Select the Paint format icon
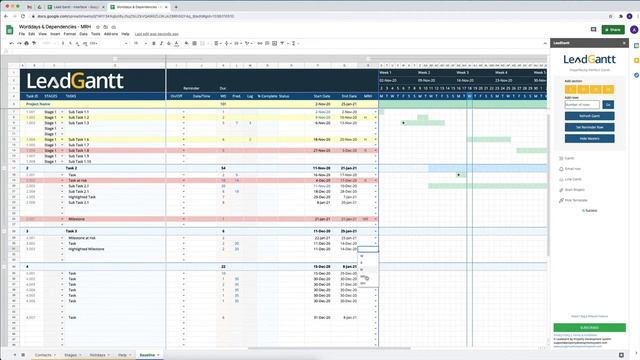 pyautogui.click(x=34, y=43)
